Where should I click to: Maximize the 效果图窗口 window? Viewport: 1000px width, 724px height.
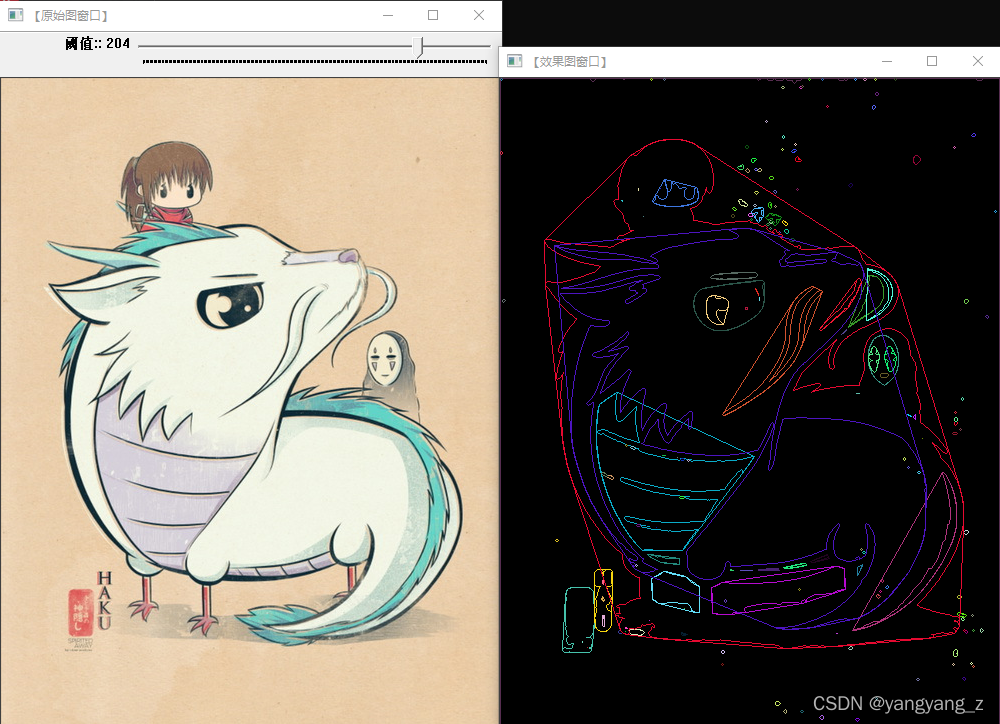(x=932, y=61)
